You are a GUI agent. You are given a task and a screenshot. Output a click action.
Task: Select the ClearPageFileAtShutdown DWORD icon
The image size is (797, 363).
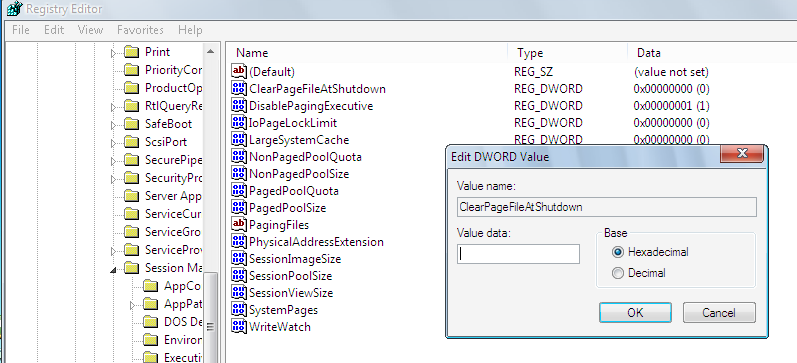click(238, 88)
